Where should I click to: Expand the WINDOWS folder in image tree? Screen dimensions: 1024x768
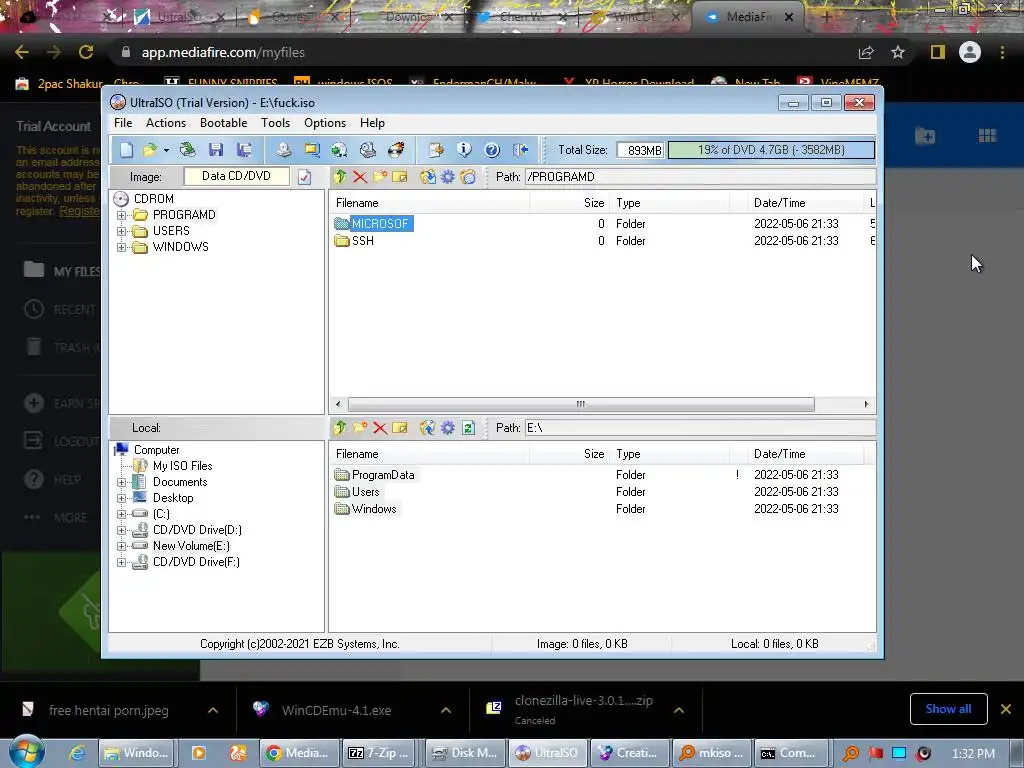coord(121,247)
